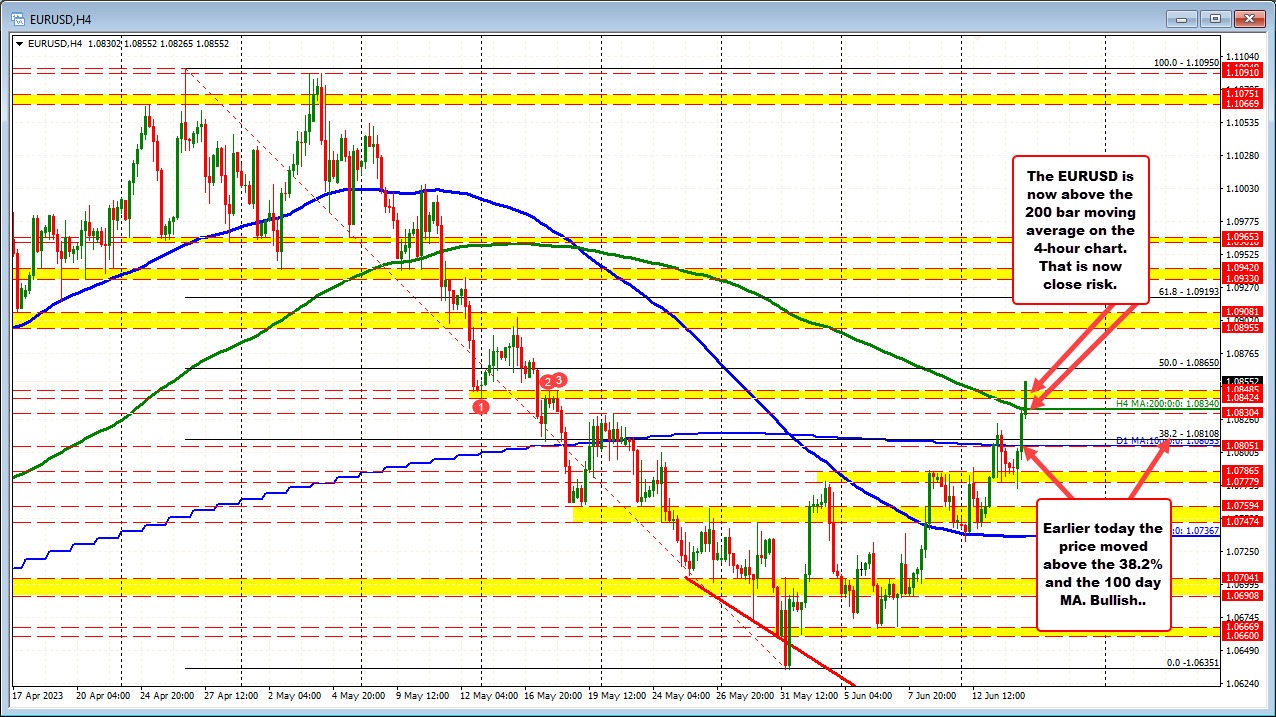Click the numbered marker 2 on the chart

546,381
